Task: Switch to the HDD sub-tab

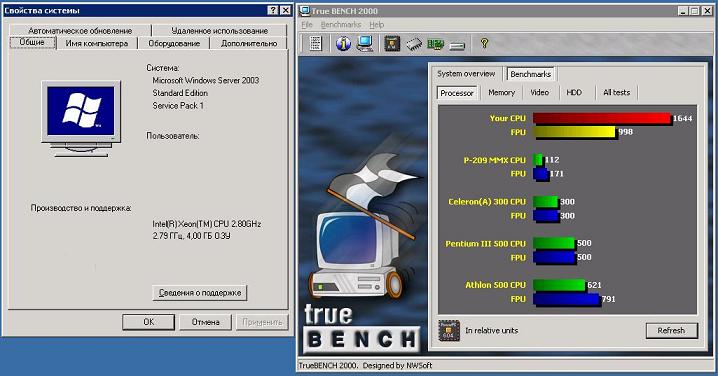Action: pyautogui.click(x=574, y=93)
